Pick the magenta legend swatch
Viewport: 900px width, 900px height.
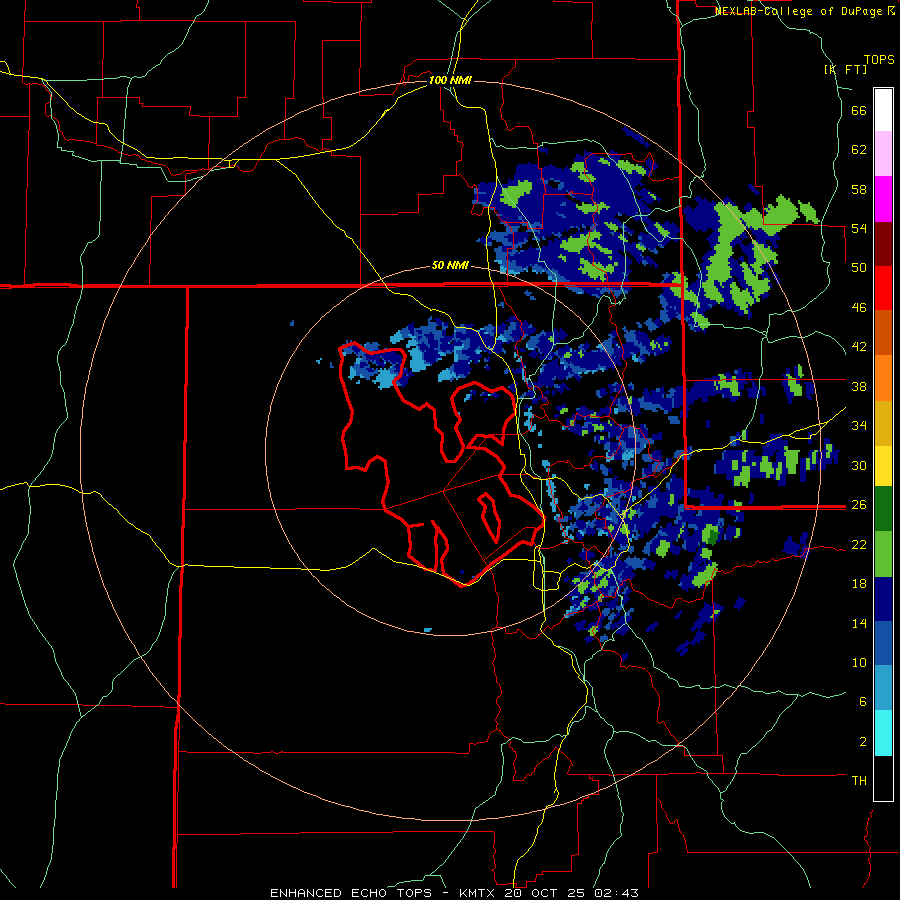click(x=883, y=199)
